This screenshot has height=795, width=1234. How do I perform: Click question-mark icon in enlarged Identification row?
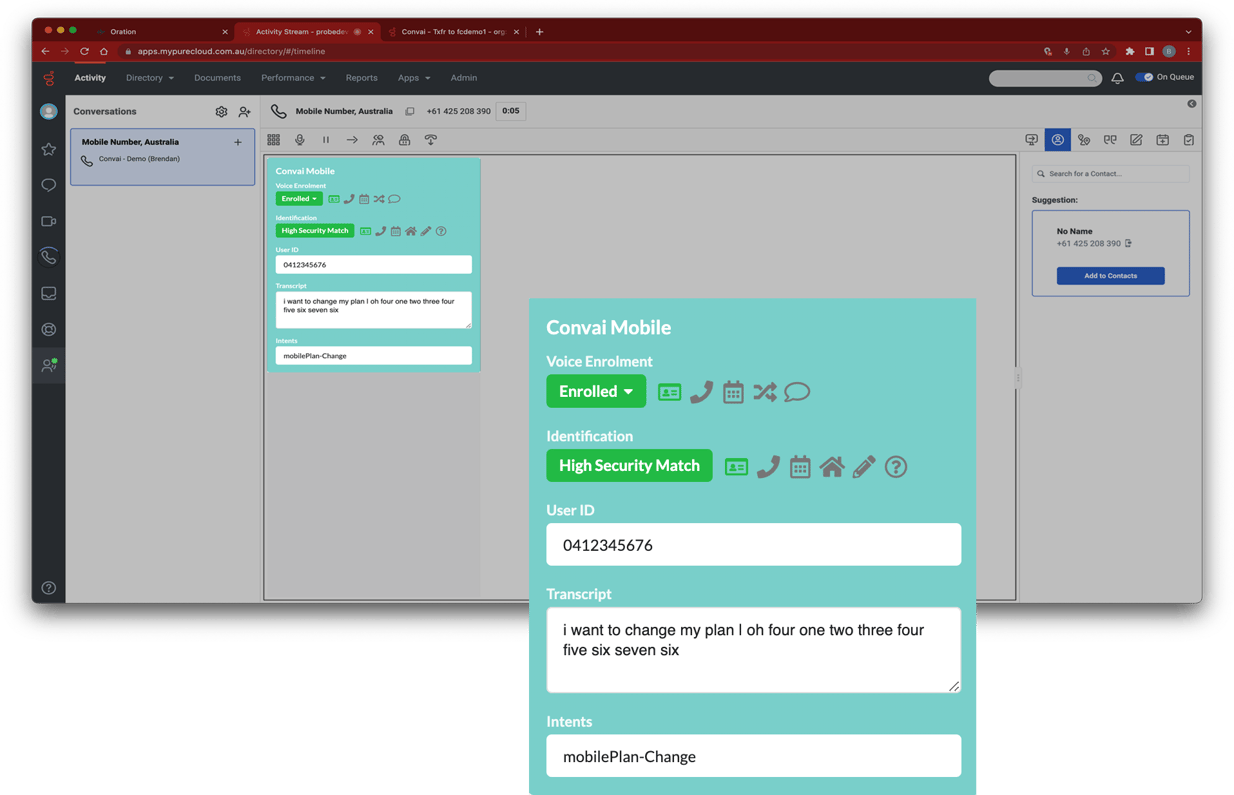click(896, 466)
